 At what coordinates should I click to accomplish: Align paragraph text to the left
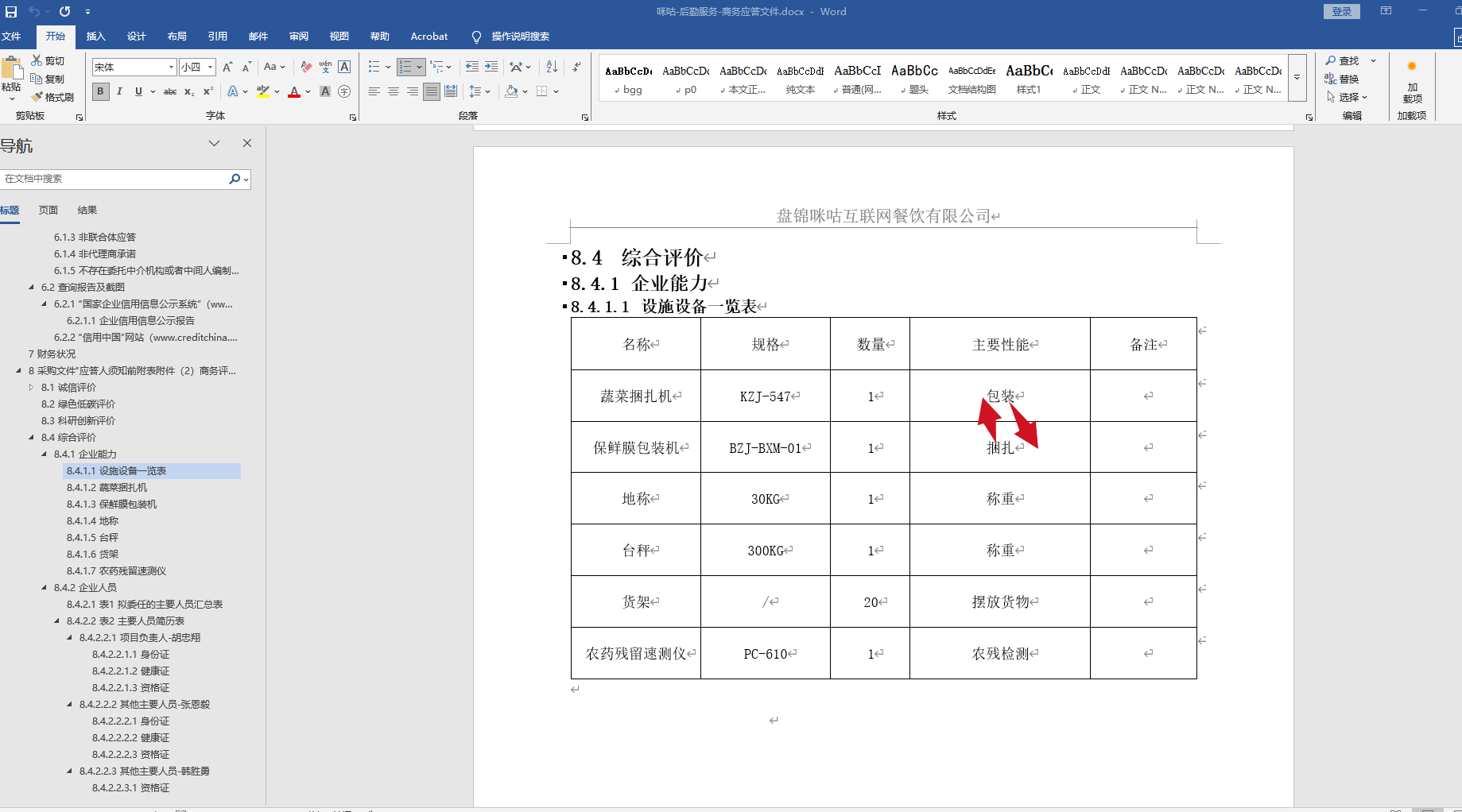pos(374,91)
